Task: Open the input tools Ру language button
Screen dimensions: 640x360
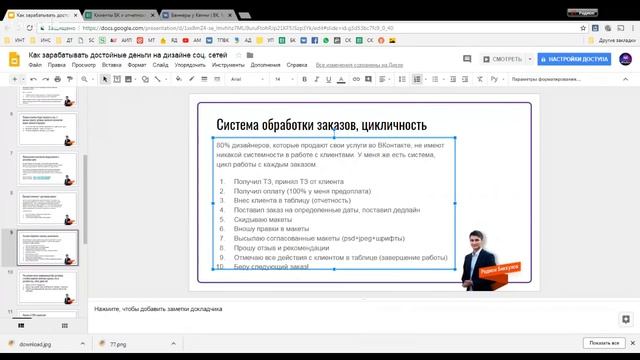Action: 494,79
